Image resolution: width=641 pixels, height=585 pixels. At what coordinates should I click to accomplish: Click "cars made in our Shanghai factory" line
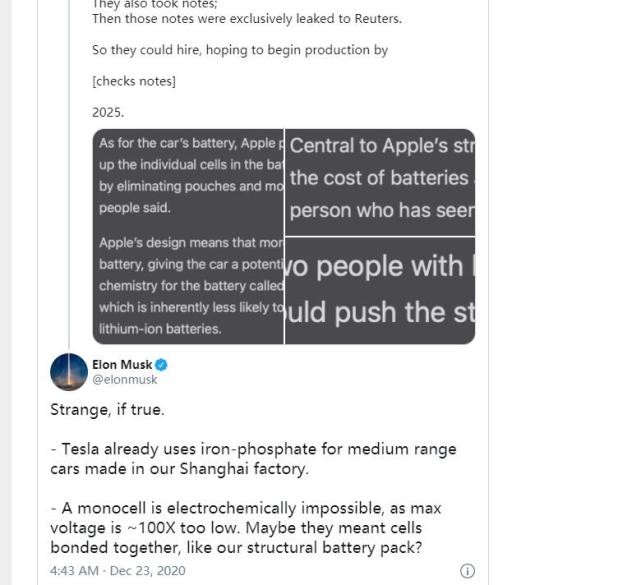(180, 468)
